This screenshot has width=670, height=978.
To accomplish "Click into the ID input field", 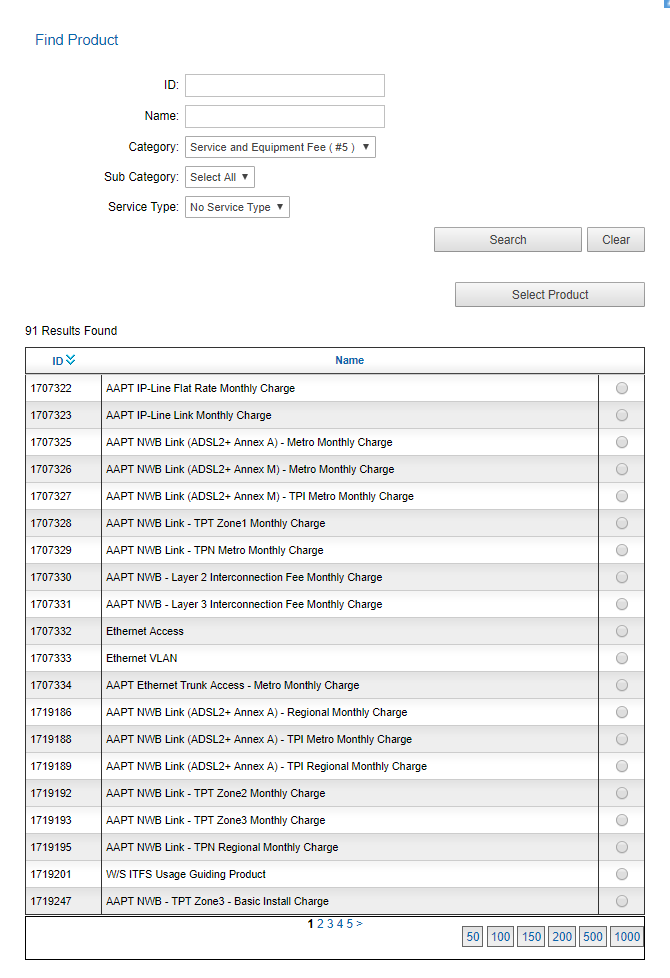I will [284, 85].
